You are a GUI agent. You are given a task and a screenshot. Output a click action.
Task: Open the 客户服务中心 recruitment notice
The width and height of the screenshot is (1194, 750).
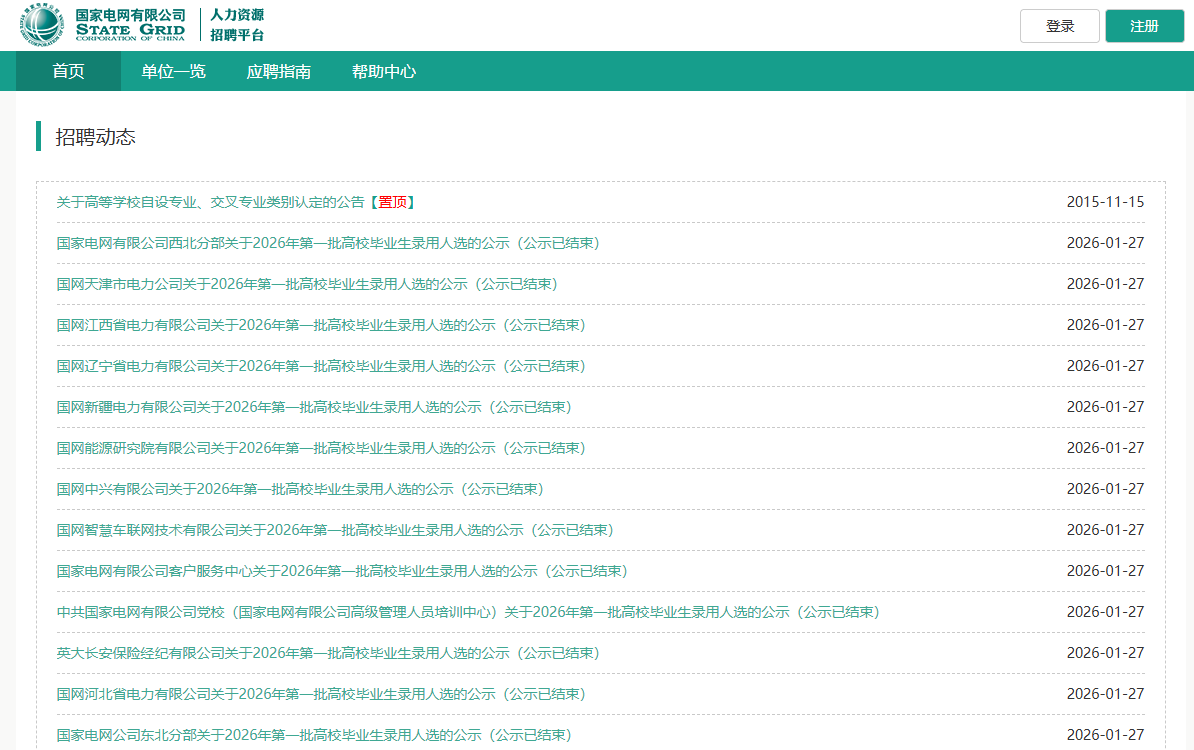[342, 571]
